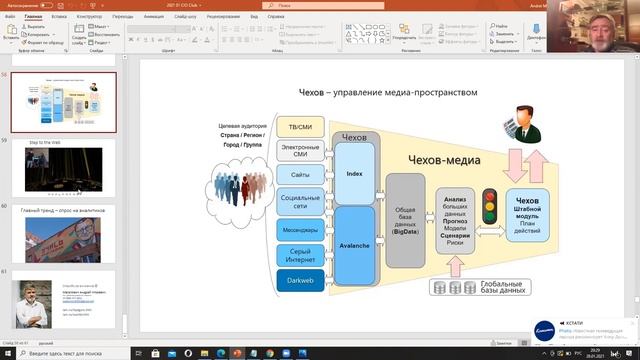Open Mail app from the taskbar
The width and height of the screenshot is (640, 360).
(172, 353)
